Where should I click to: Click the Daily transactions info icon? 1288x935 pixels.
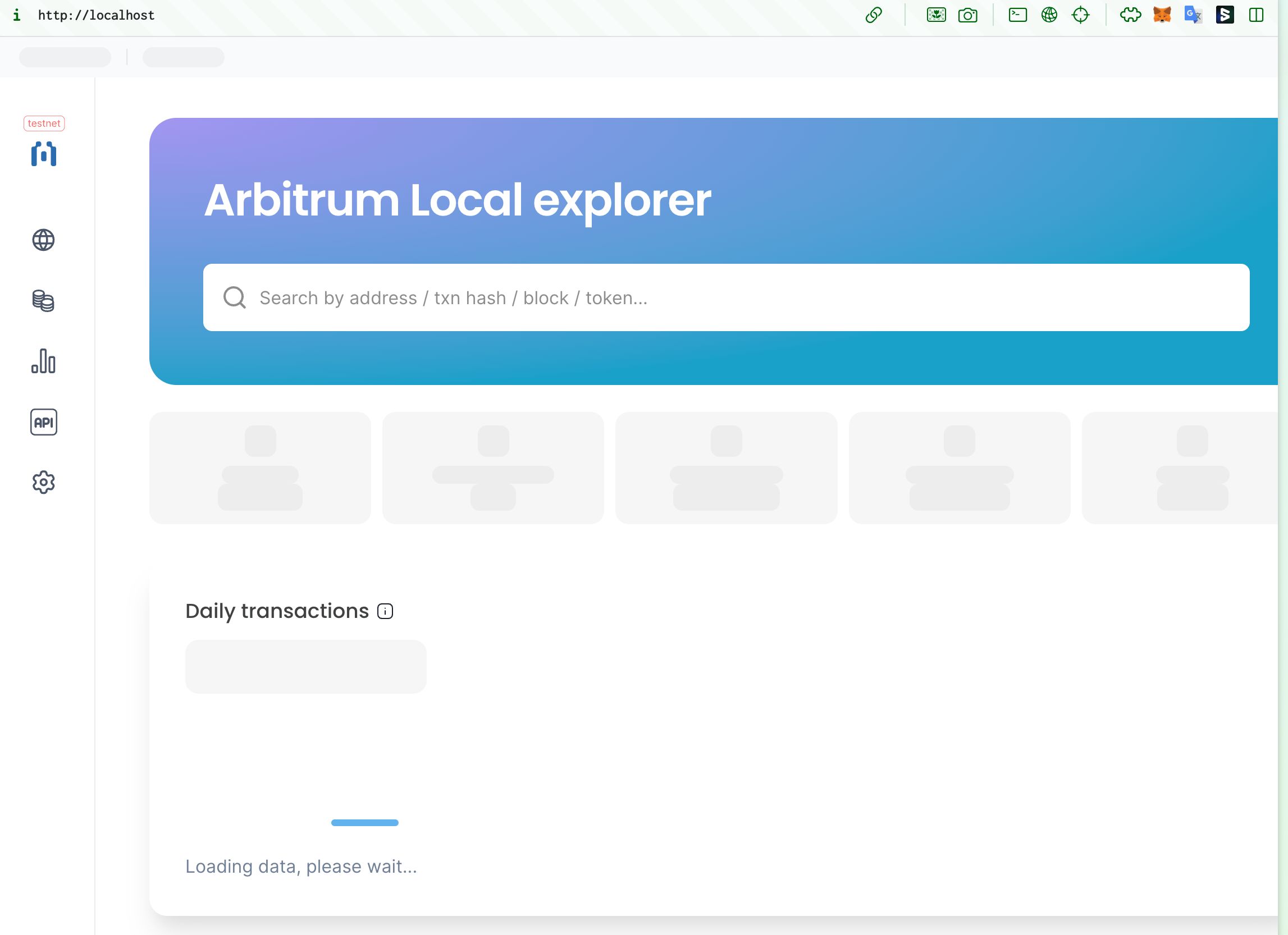tap(385, 611)
